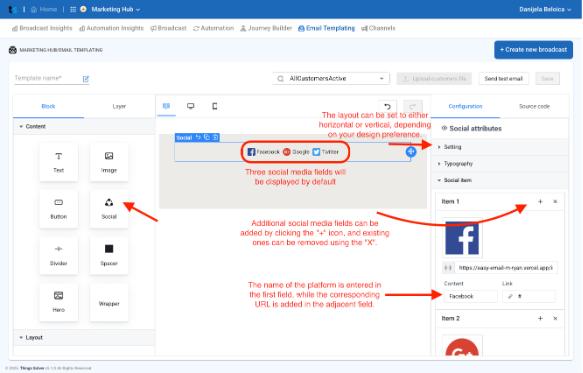Switch to the Source code tab
The width and height of the screenshot is (583, 373).
click(x=534, y=106)
